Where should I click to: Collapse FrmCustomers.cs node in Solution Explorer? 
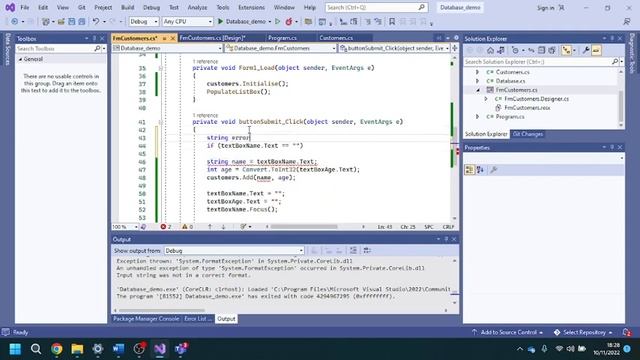478,90
